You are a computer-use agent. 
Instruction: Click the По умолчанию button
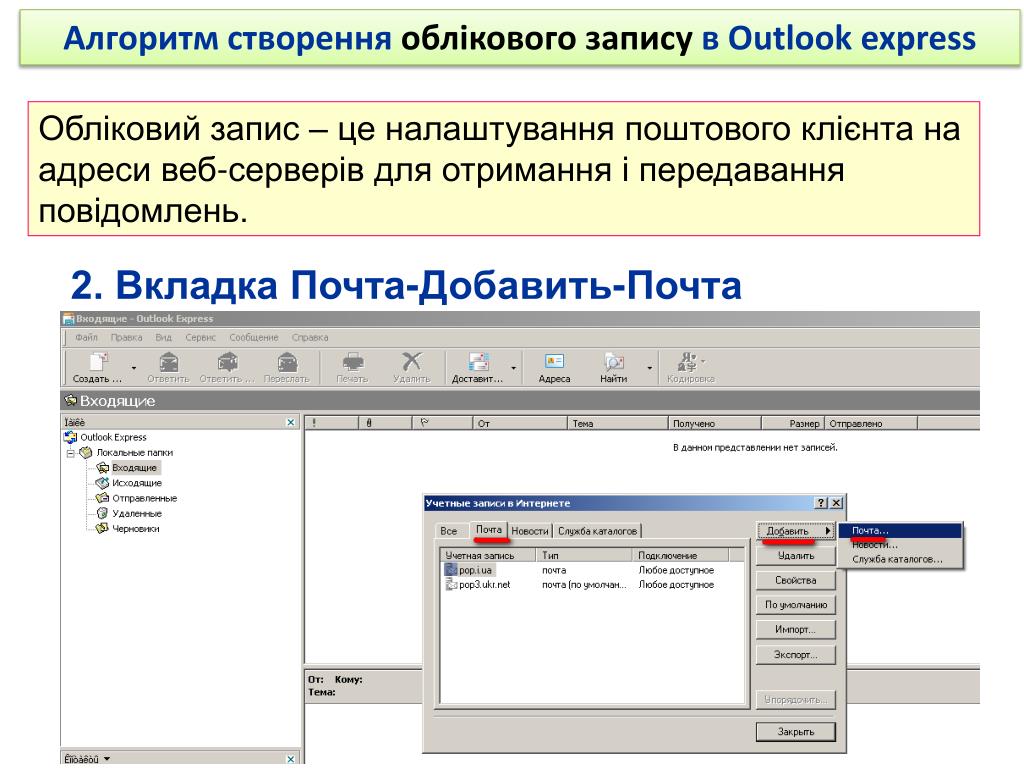[795, 605]
